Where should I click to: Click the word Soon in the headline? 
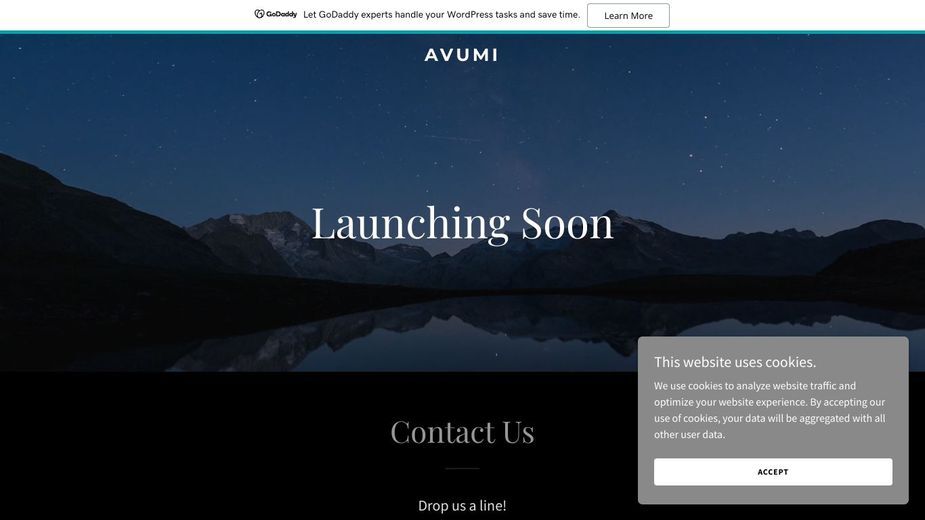click(567, 224)
